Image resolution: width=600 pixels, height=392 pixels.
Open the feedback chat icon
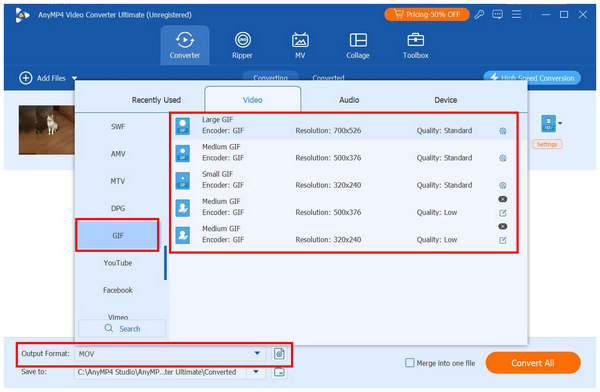[497, 15]
